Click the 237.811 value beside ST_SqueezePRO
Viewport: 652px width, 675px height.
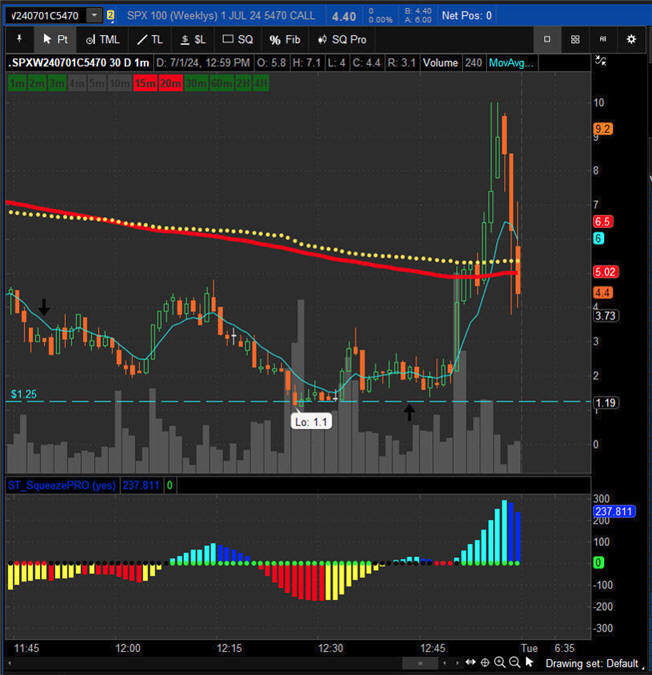[141, 486]
